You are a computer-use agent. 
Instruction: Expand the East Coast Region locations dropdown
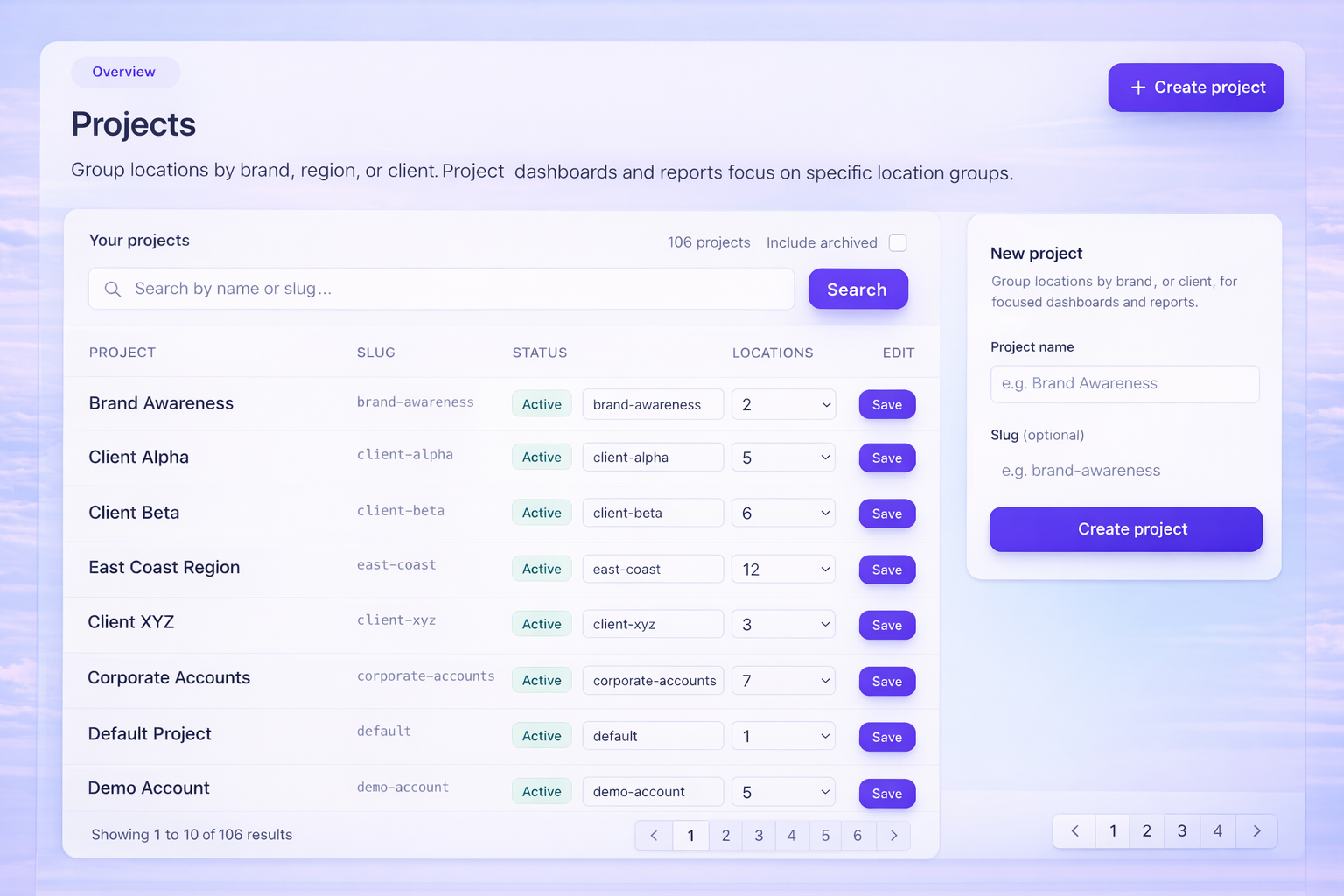click(x=783, y=570)
